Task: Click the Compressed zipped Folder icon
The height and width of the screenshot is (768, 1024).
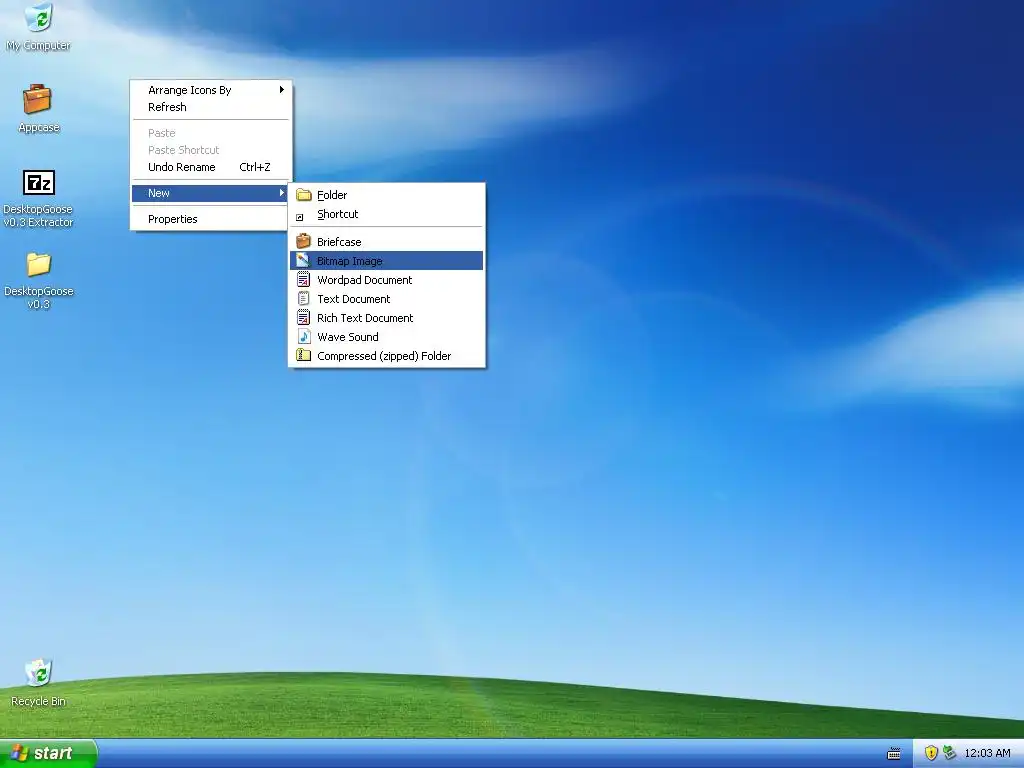Action: [304, 355]
